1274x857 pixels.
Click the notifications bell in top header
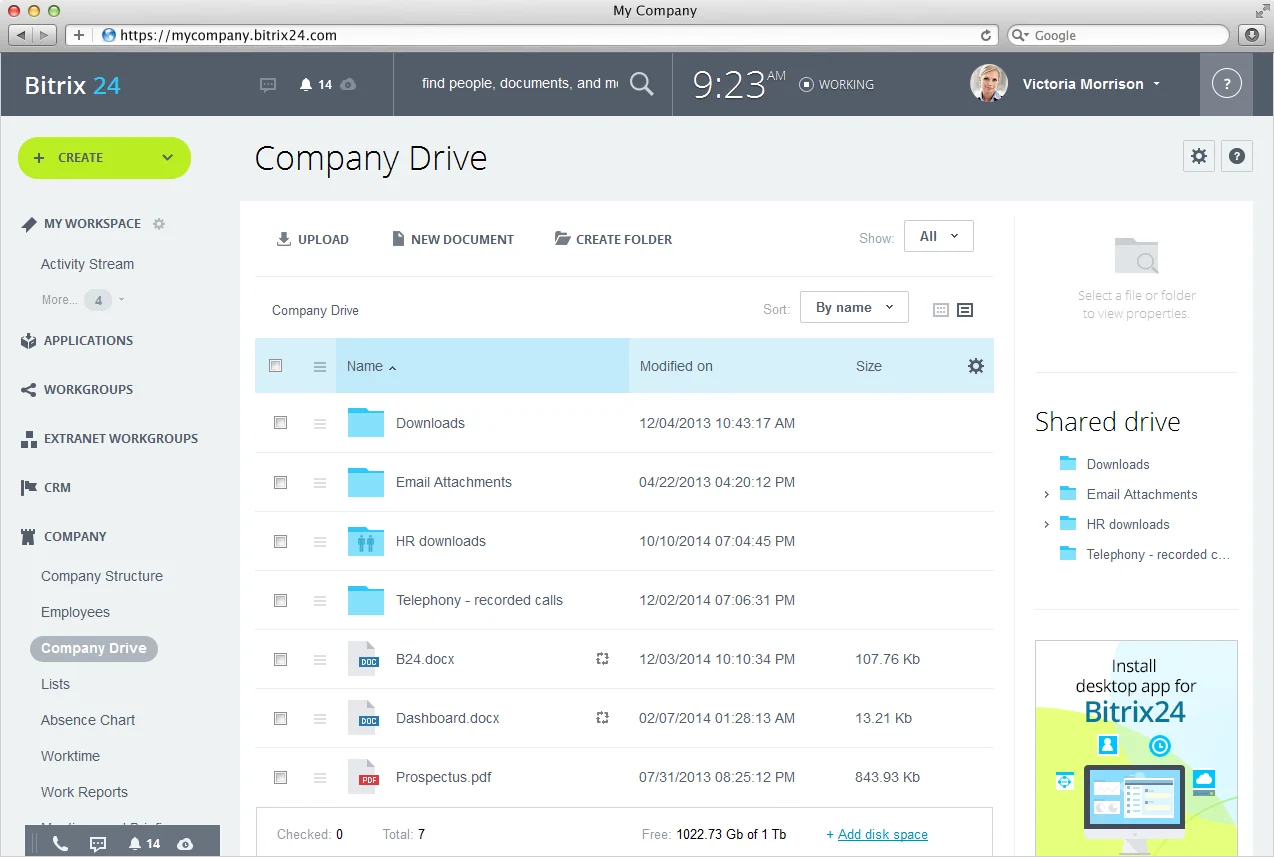tap(306, 85)
